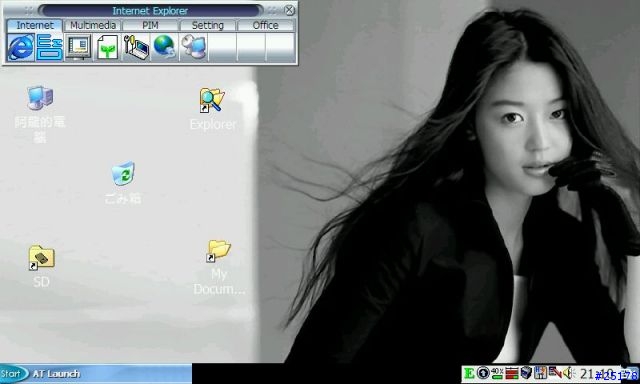Open the monitor screen launcher icon
Screen dimensions: 640x384
tap(78, 47)
